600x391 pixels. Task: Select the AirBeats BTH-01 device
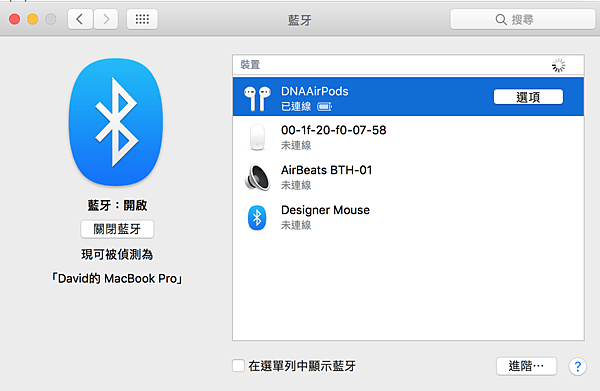pos(408,177)
